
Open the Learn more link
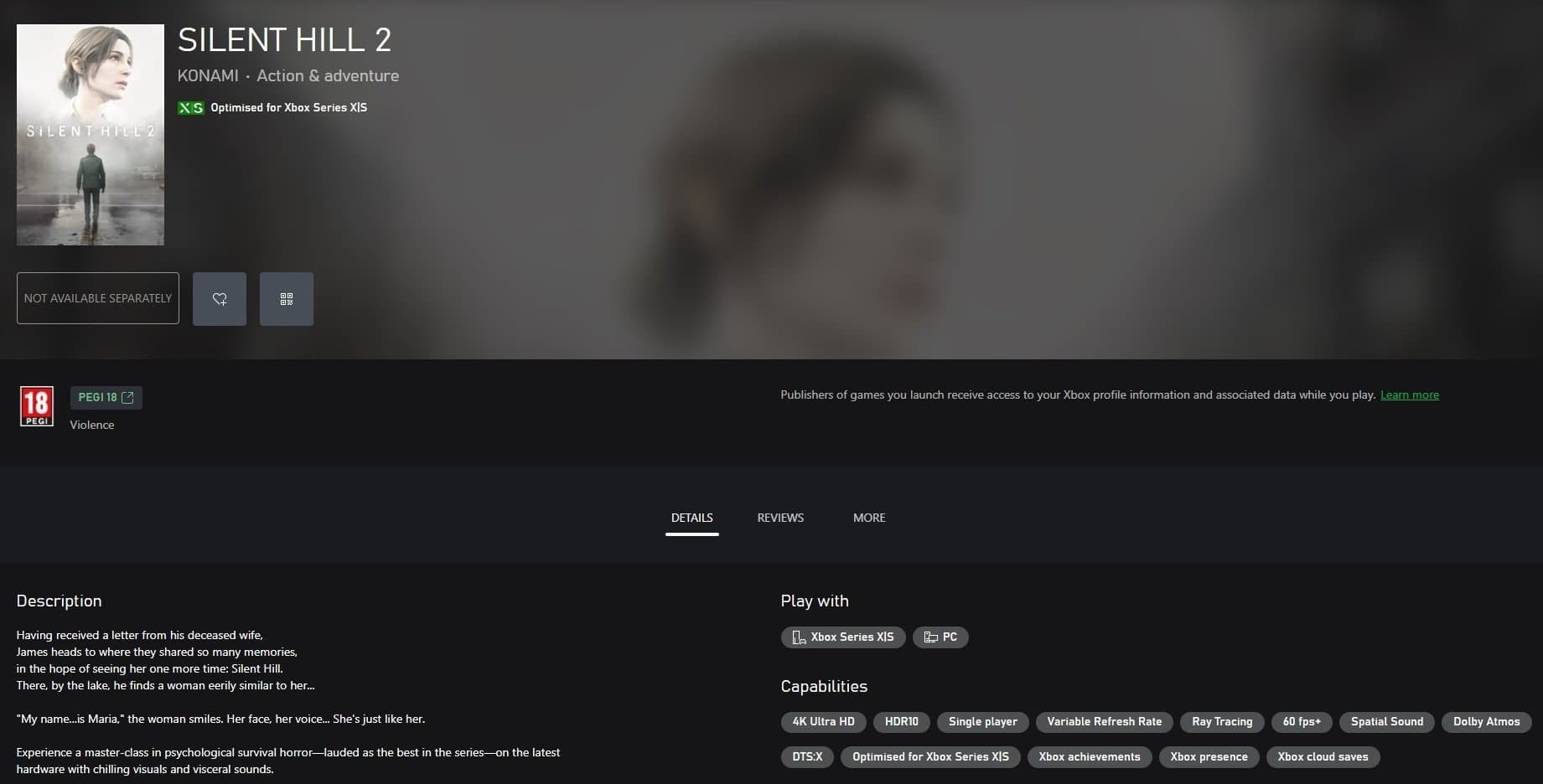click(x=1410, y=395)
